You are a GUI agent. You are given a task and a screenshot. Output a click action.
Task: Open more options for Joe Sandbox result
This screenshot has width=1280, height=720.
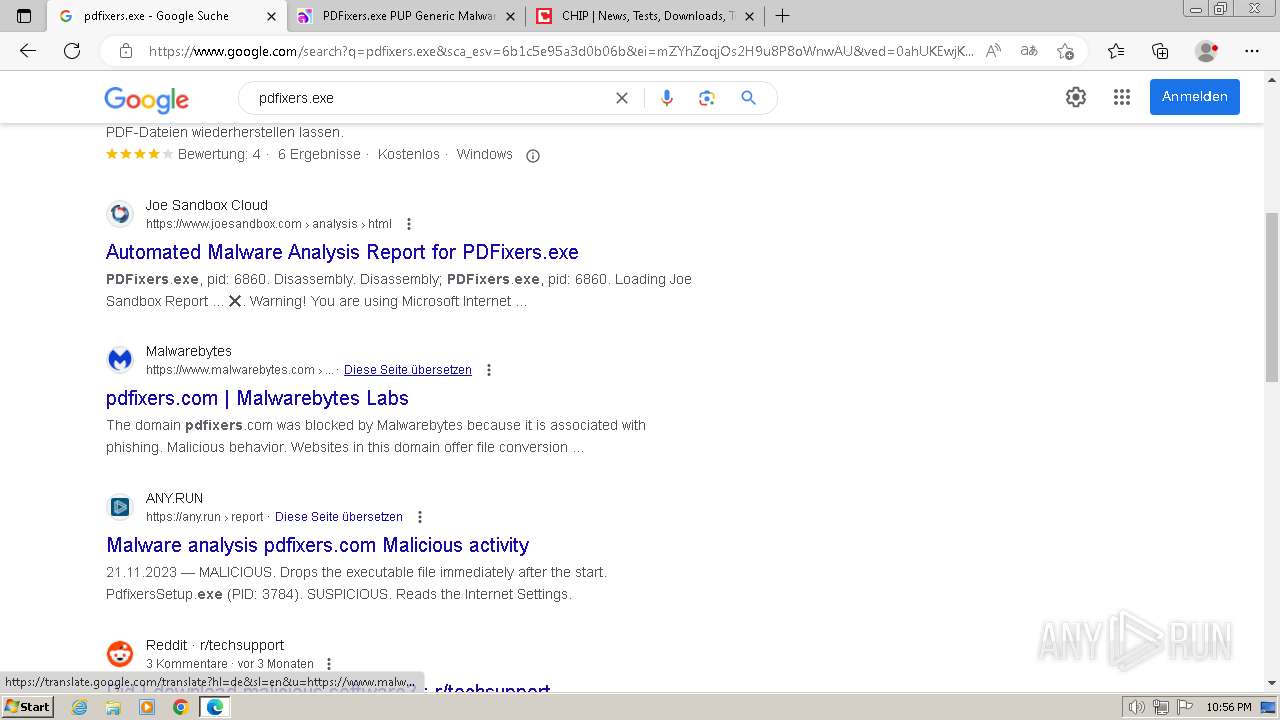(x=408, y=224)
